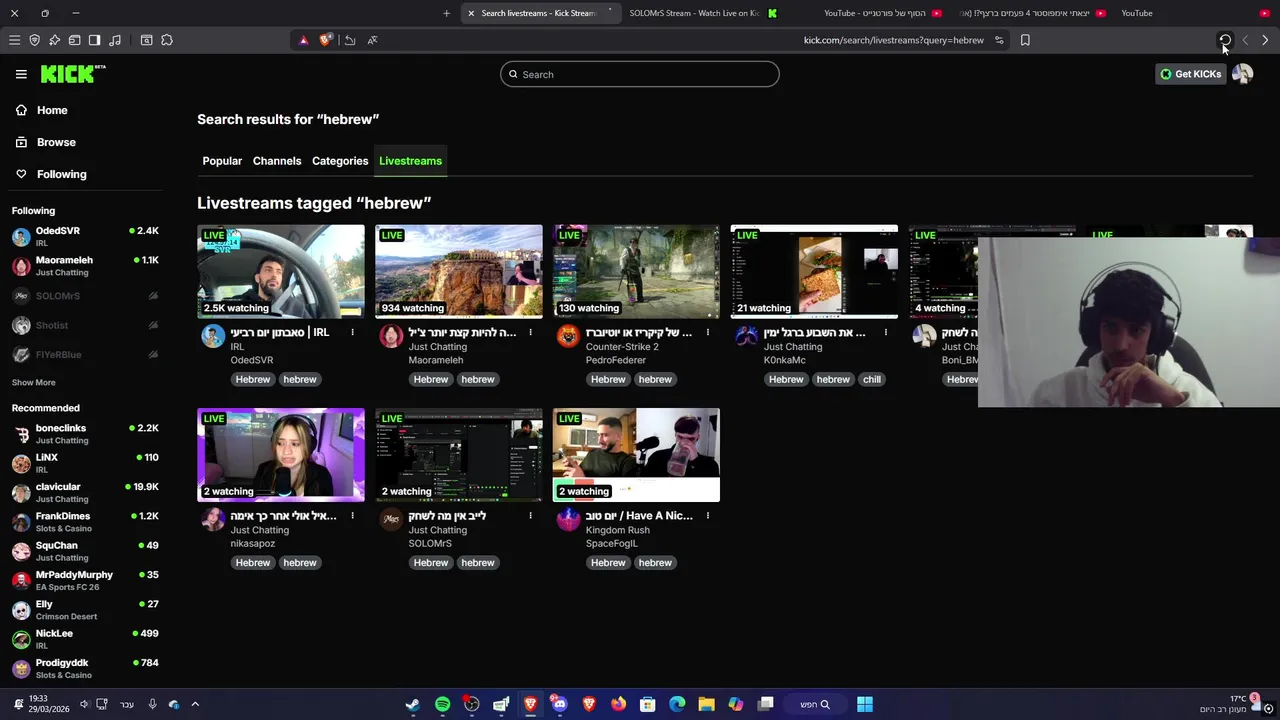Open Windows Start menu
The height and width of the screenshot is (720, 1280).
[x=864, y=704]
